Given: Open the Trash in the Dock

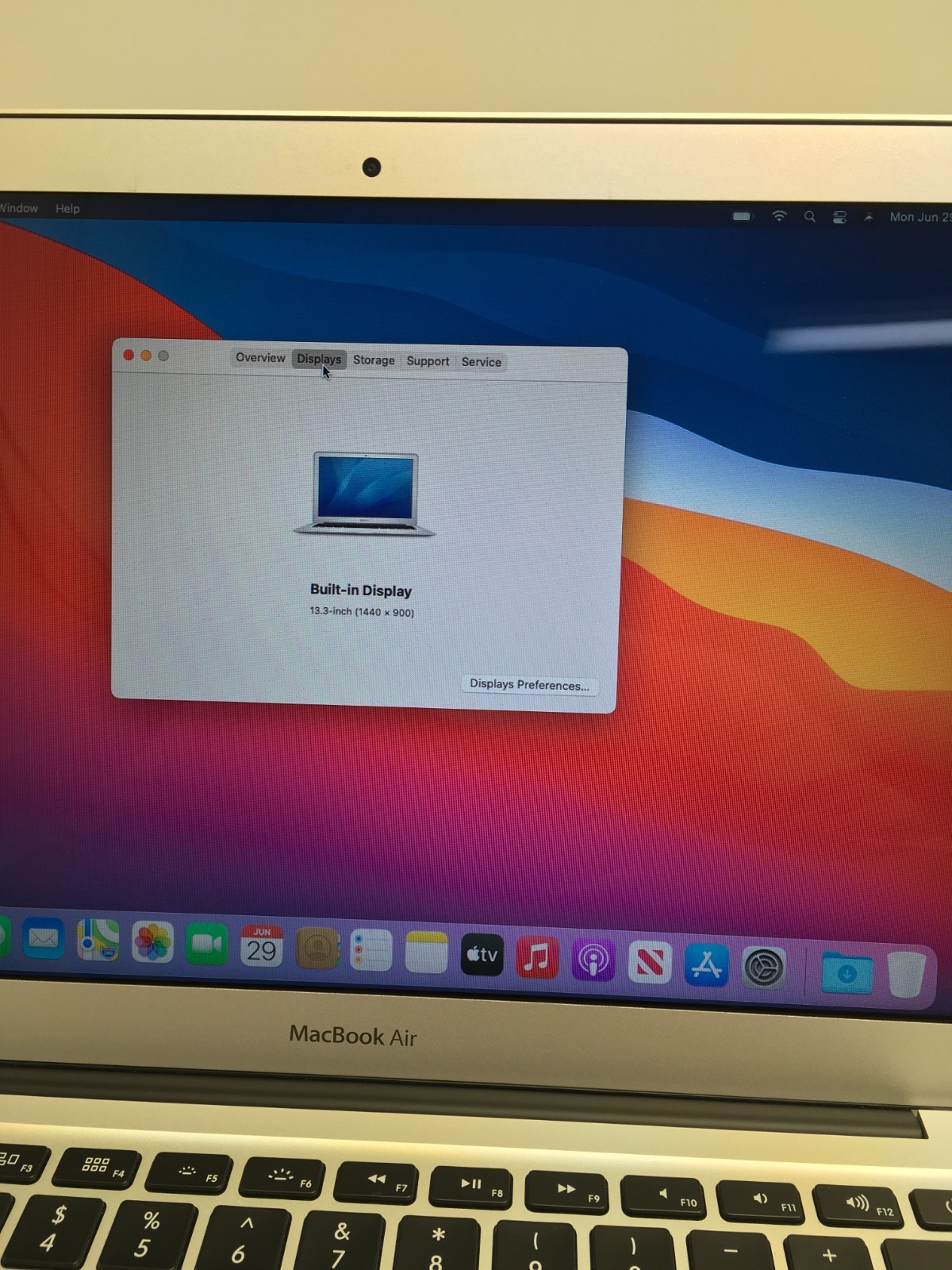Looking at the screenshot, I should (906, 974).
